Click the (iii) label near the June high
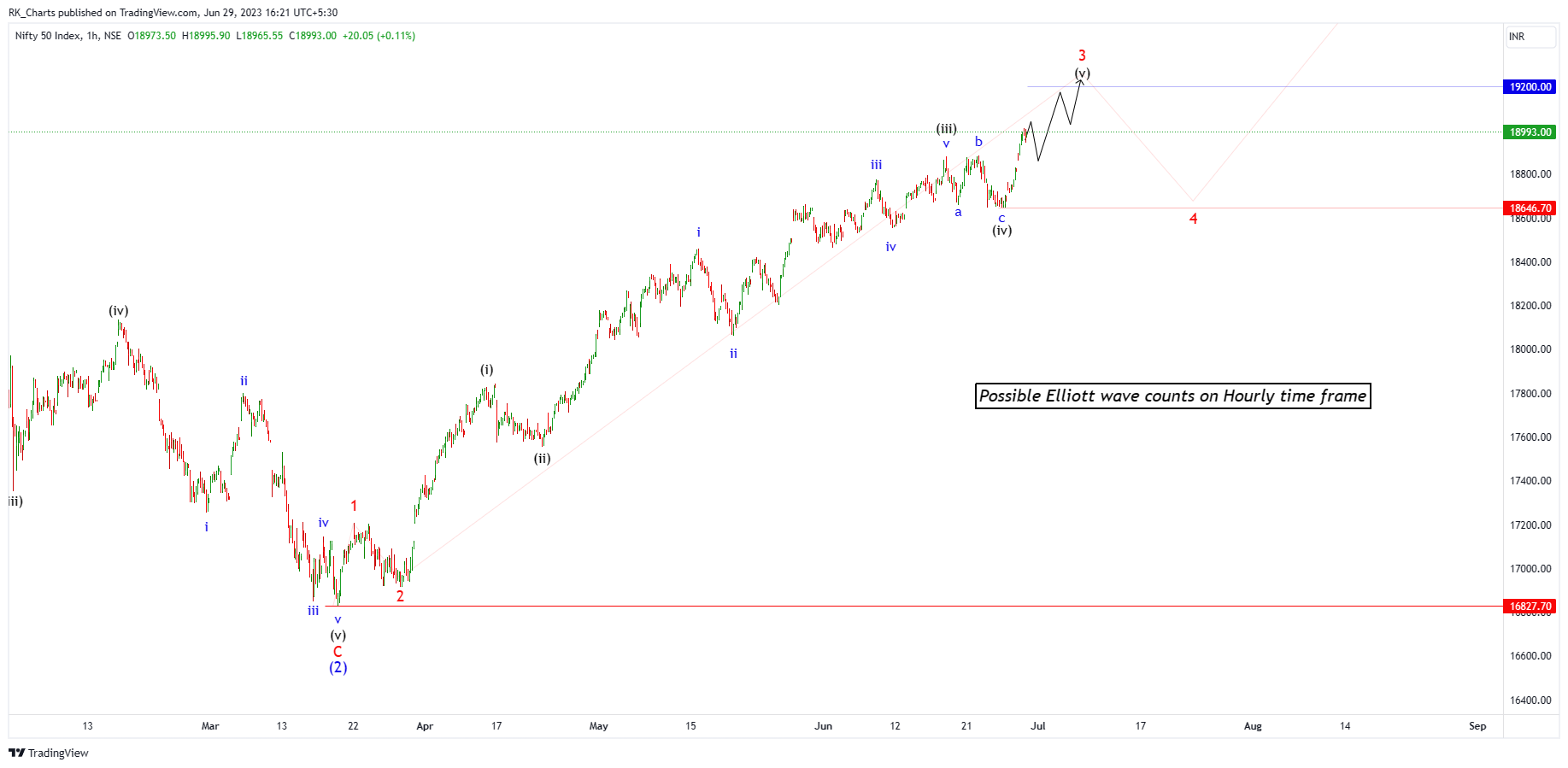 point(946,129)
